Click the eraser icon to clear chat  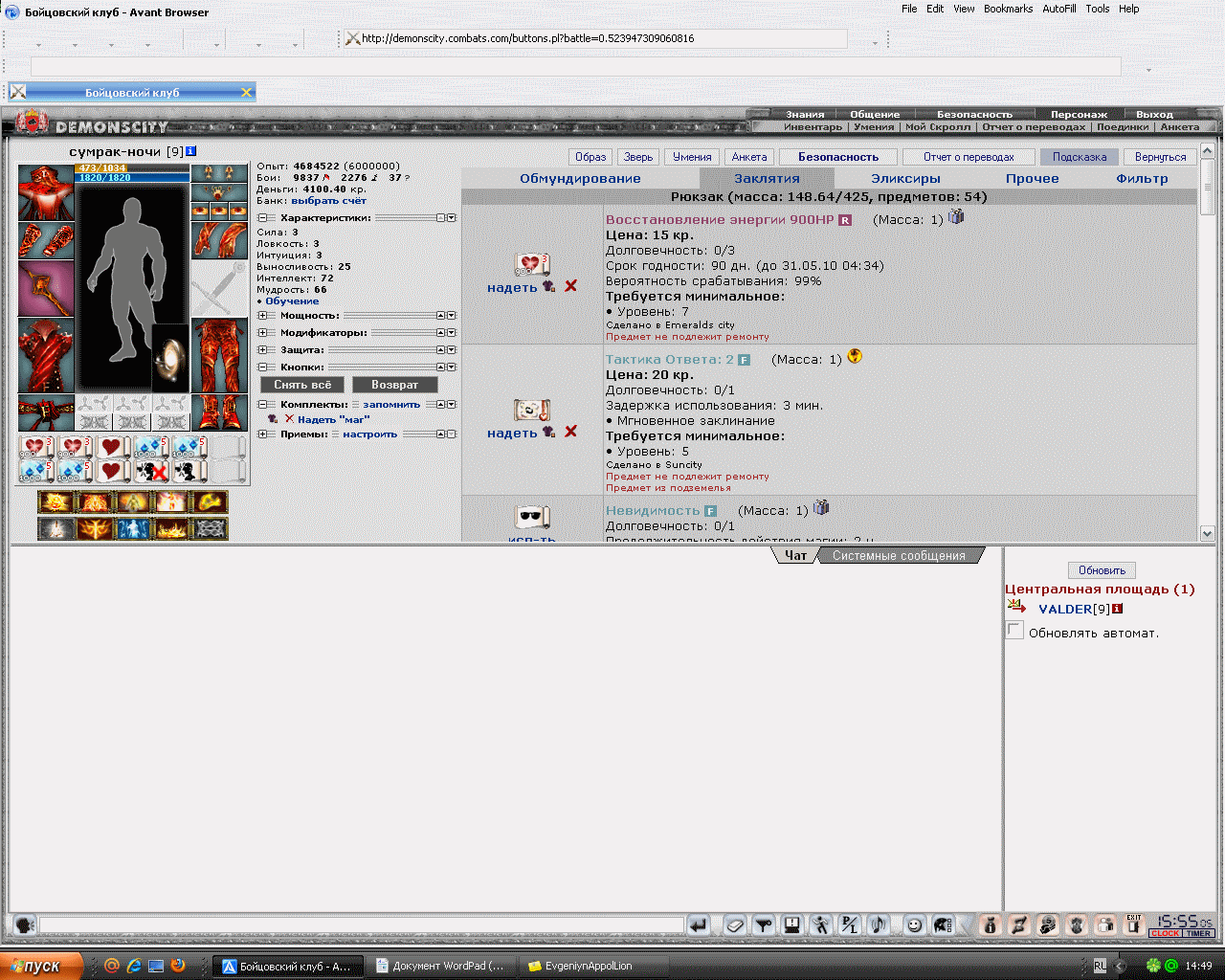[734, 925]
